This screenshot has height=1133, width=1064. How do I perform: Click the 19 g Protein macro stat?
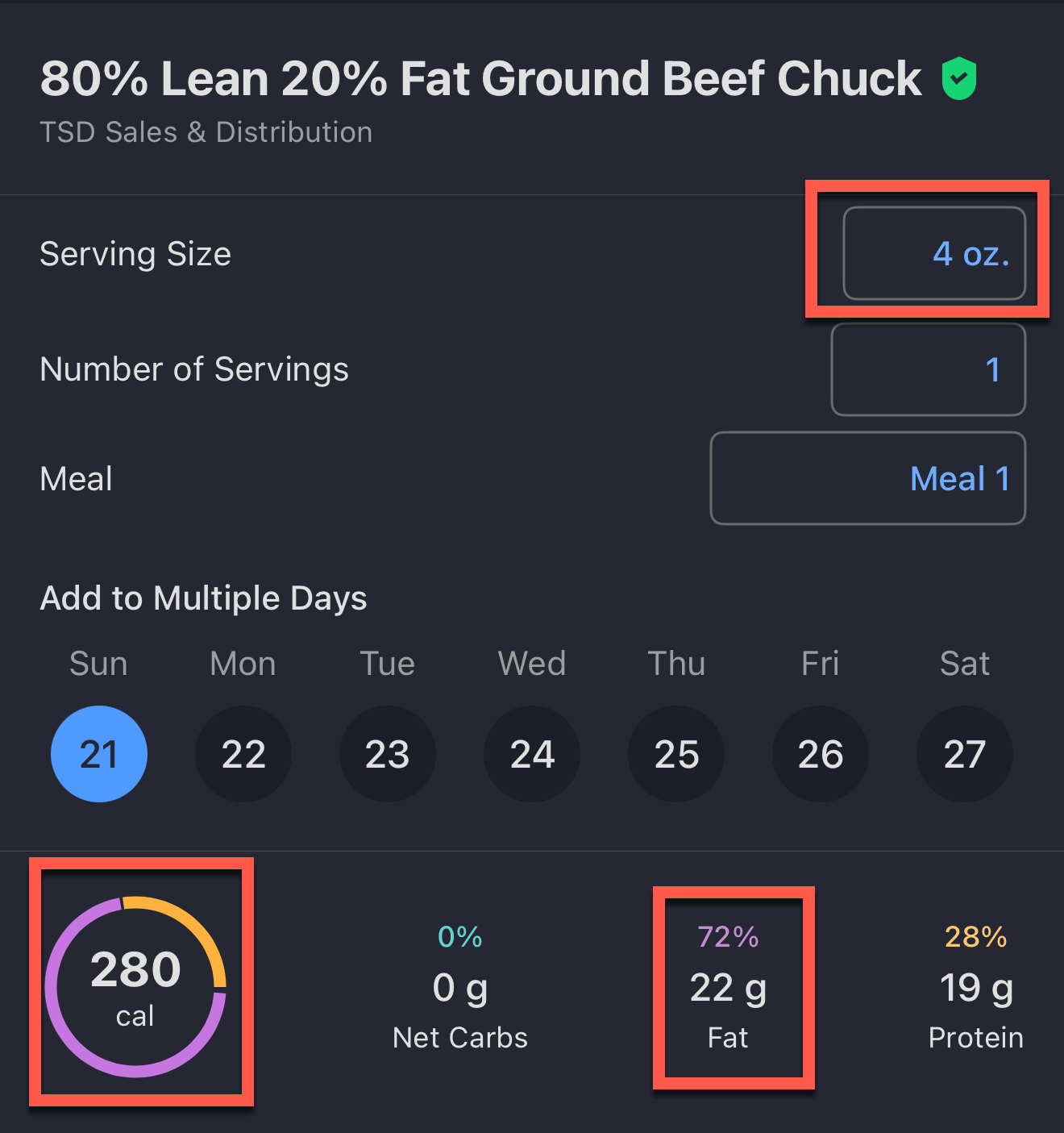[975, 989]
